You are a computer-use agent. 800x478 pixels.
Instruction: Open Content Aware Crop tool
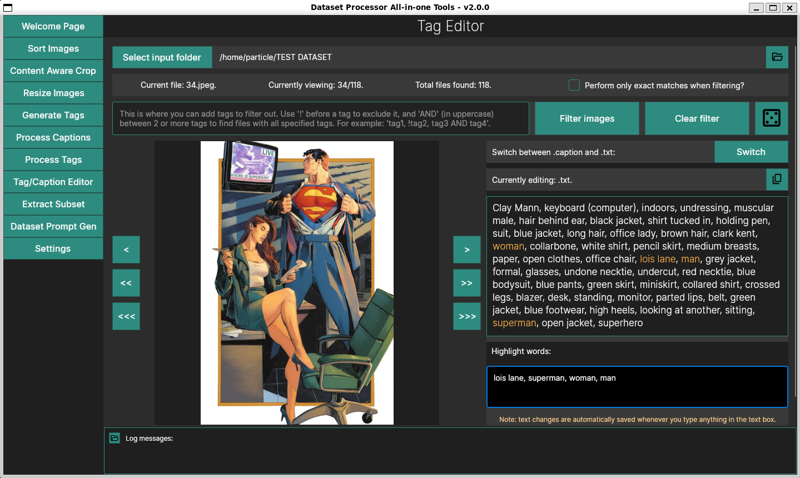[53, 71]
